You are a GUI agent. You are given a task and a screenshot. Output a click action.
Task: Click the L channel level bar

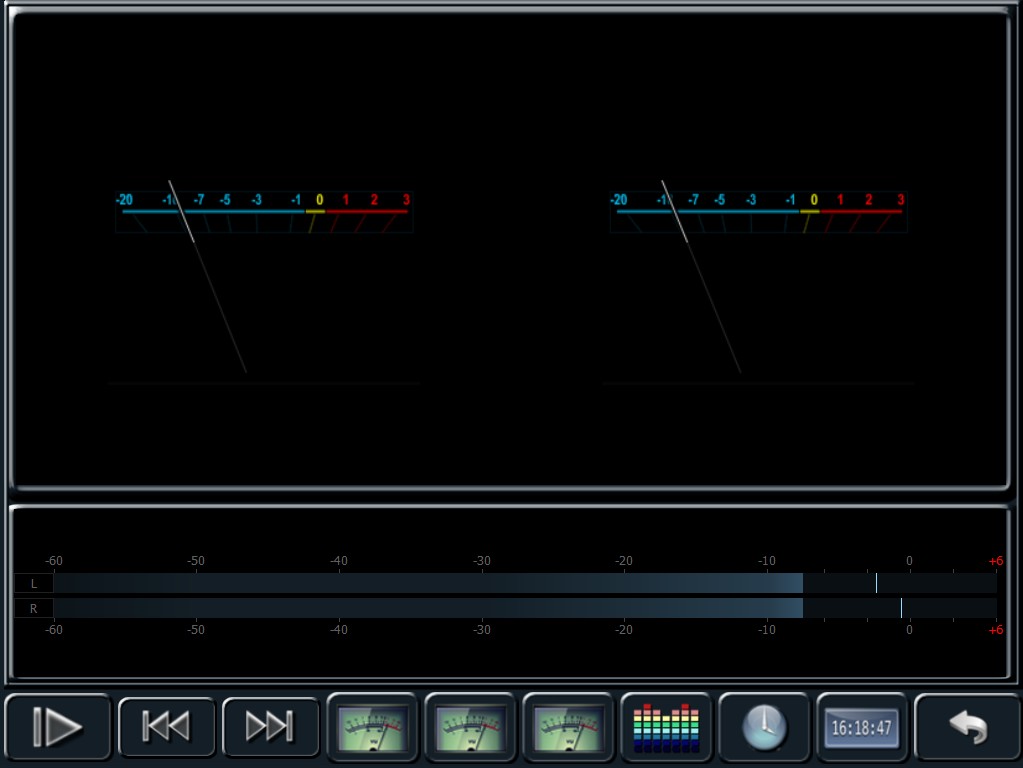click(428, 583)
